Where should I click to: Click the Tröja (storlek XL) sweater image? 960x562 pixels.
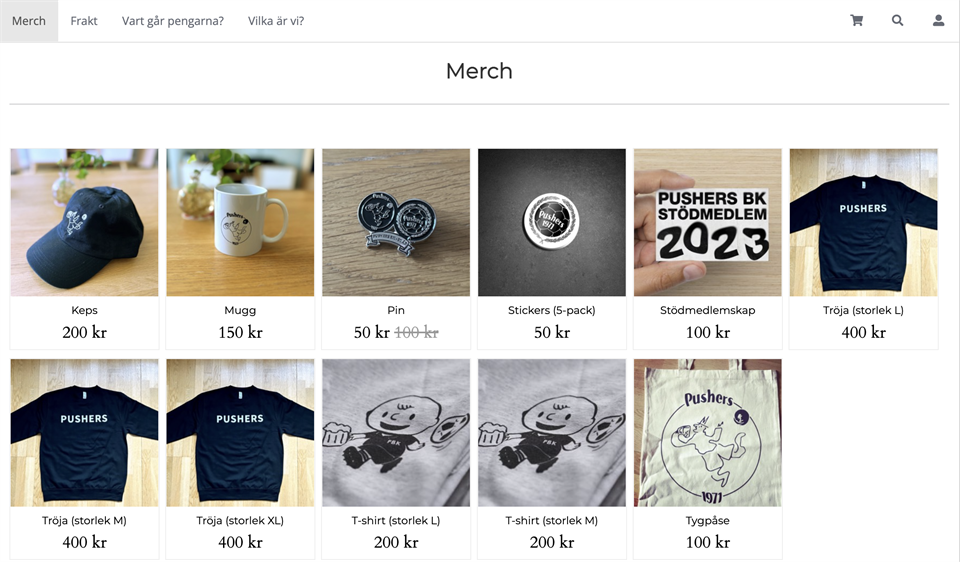point(240,432)
